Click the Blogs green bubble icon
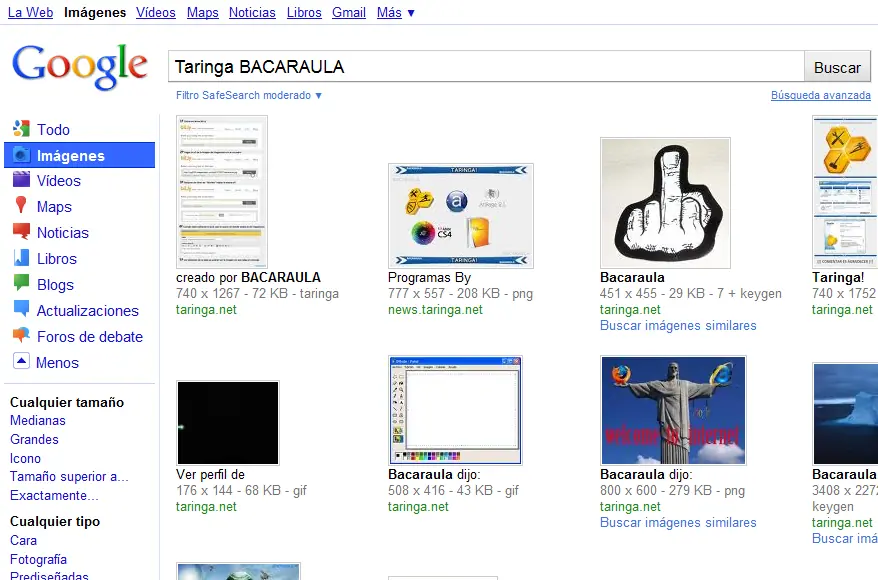878x580 pixels. click(21, 283)
